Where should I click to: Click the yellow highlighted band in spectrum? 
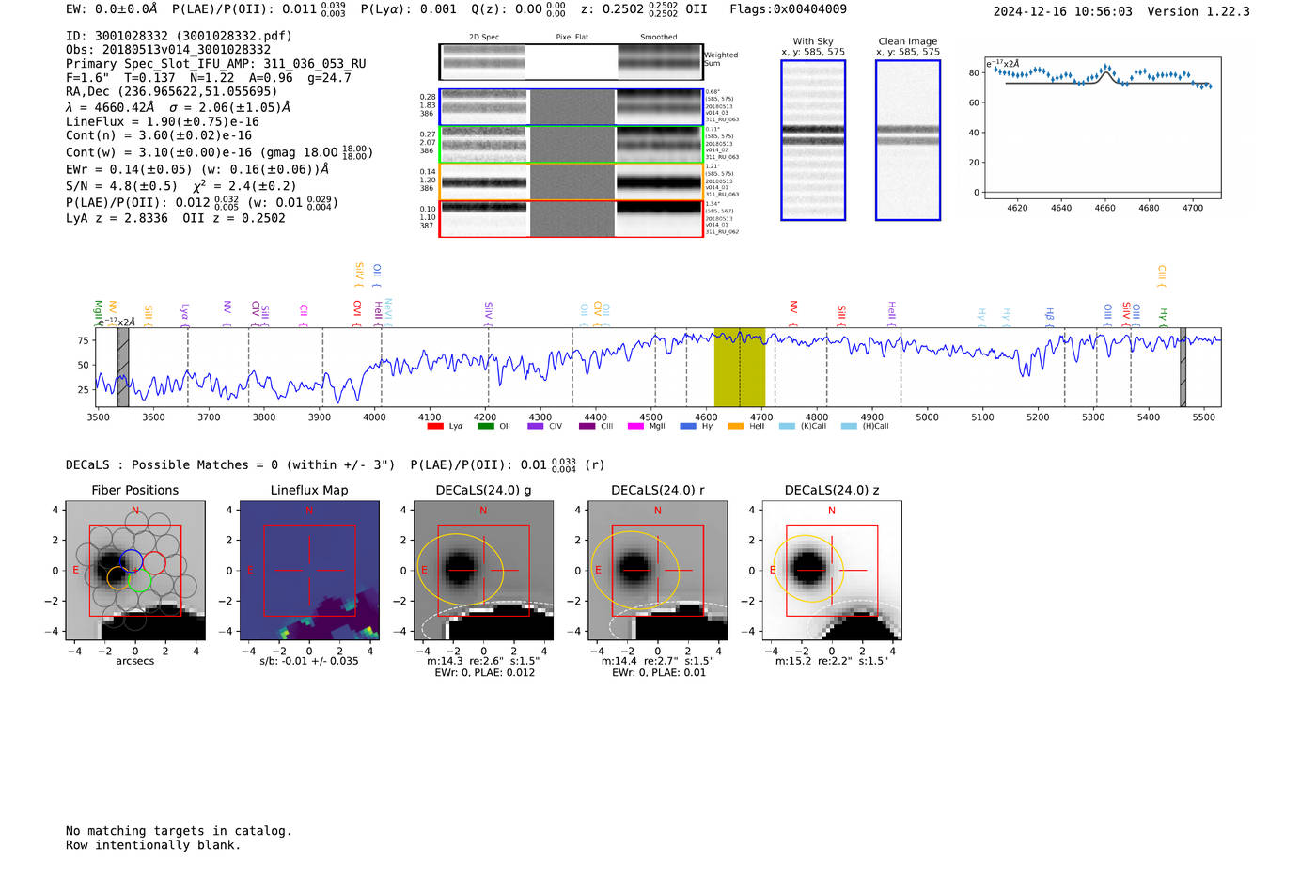(739, 368)
